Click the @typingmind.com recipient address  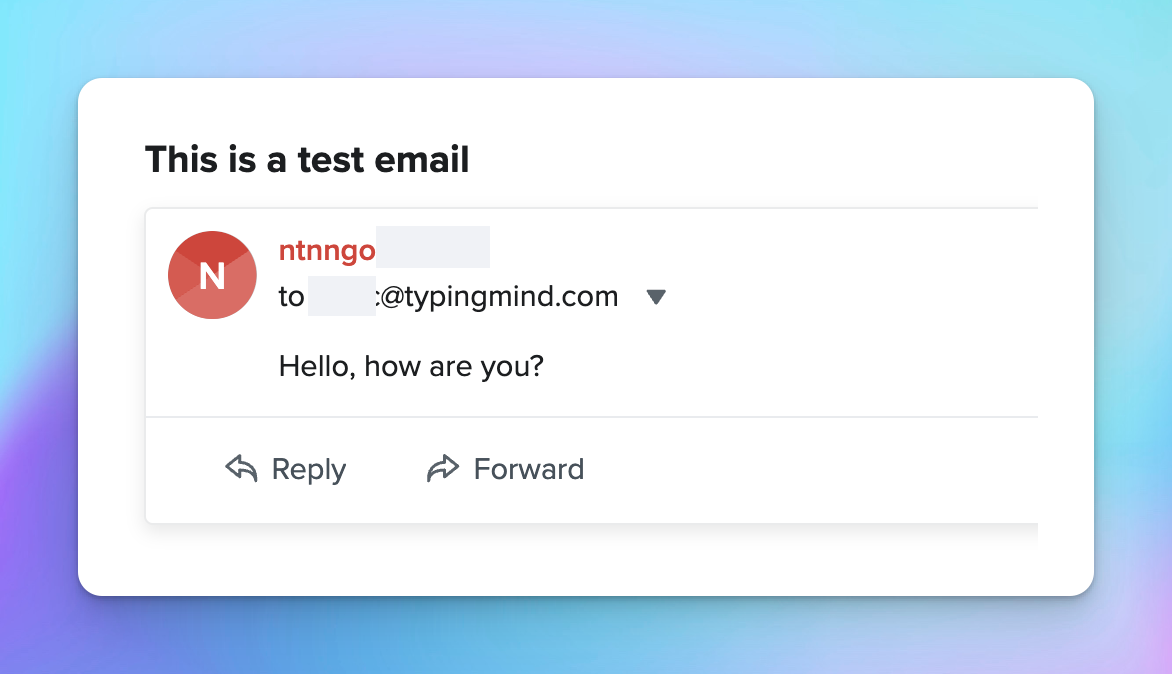(498, 297)
